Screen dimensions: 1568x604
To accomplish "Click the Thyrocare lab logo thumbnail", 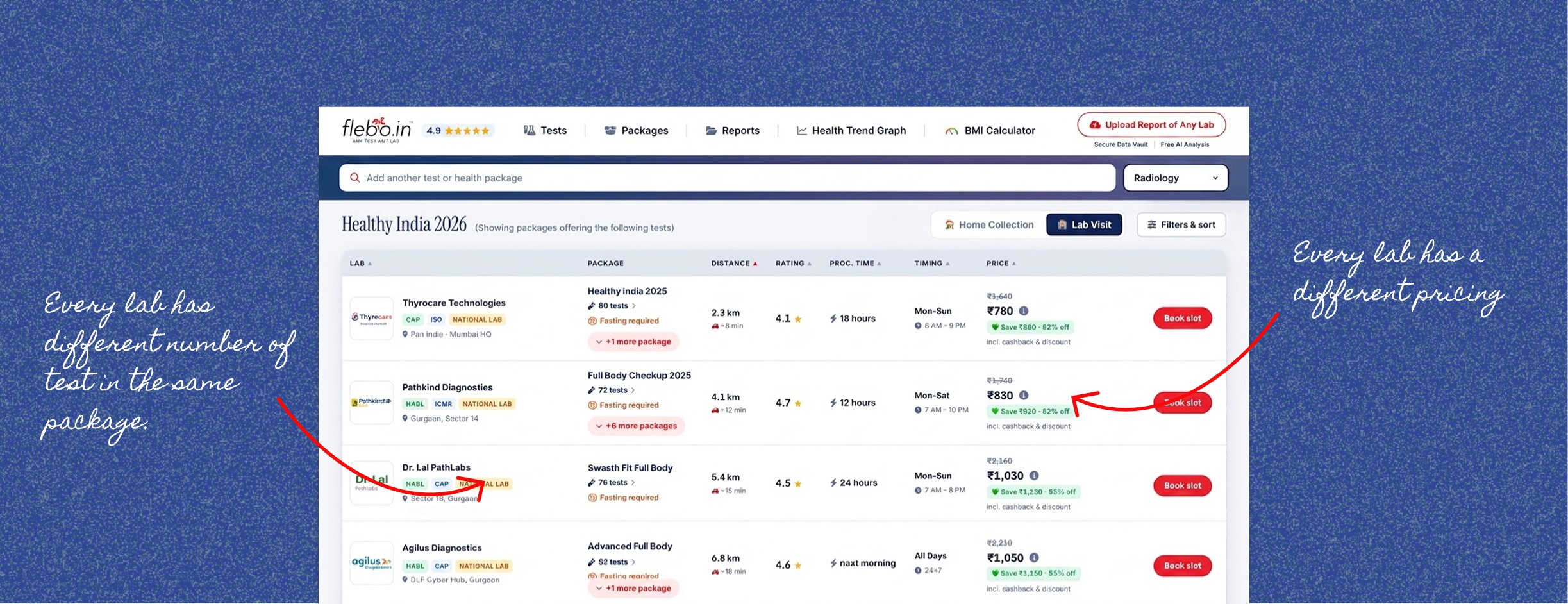I will [x=372, y=318].
